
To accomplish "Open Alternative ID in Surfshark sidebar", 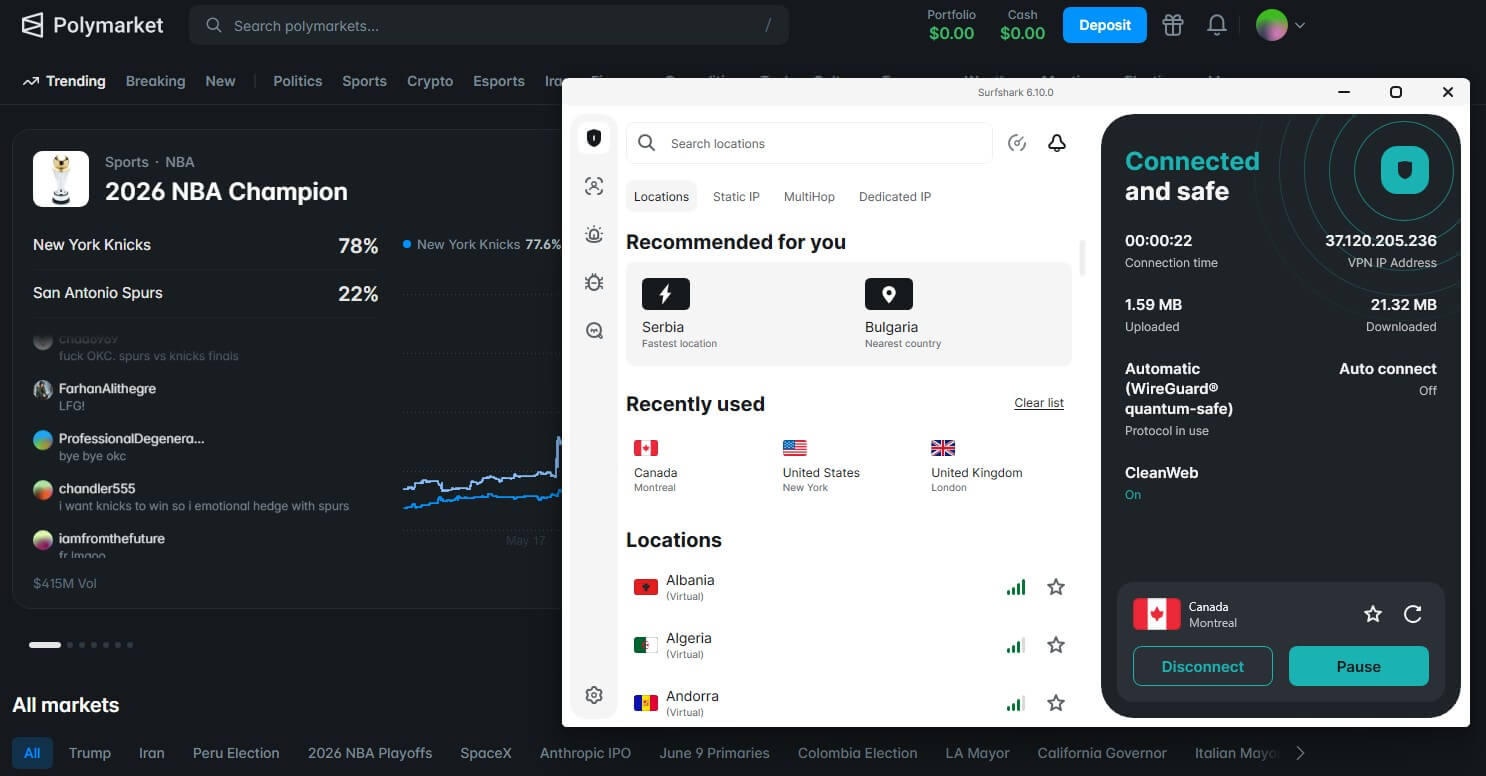I will pyautogui.click(x=594, y=186).
